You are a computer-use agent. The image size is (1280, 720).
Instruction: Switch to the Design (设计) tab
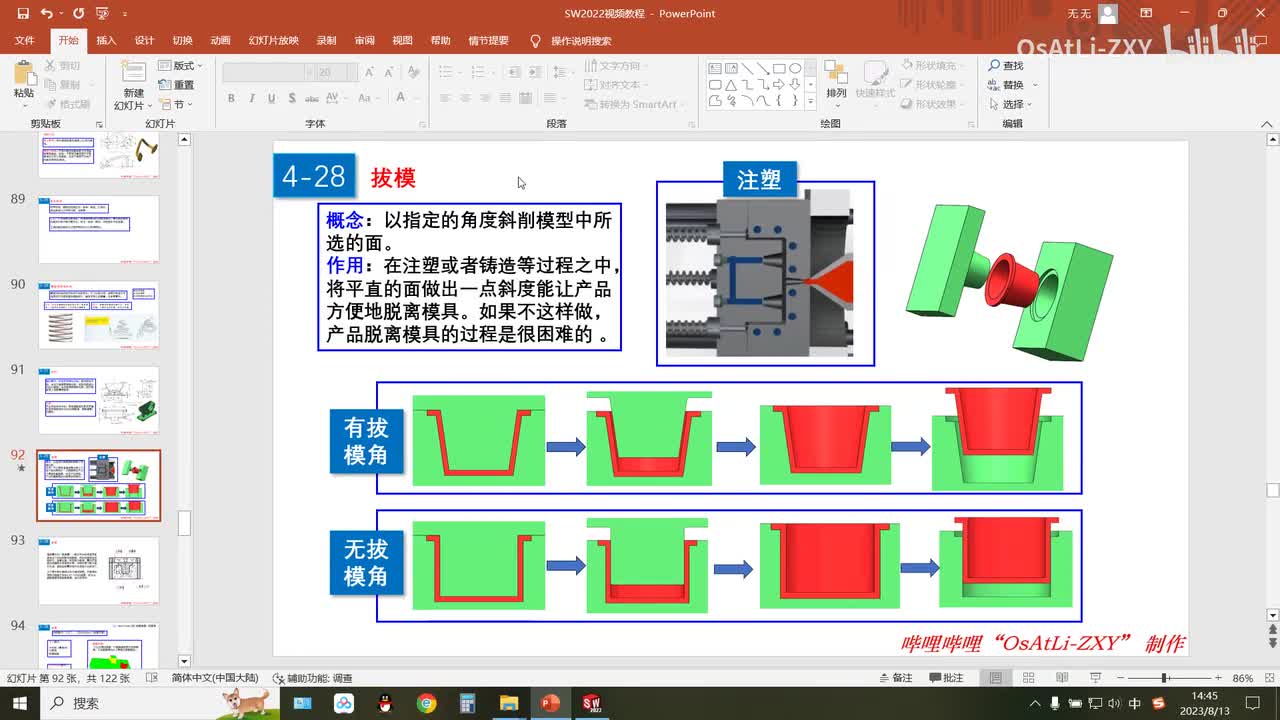[144, 41]
